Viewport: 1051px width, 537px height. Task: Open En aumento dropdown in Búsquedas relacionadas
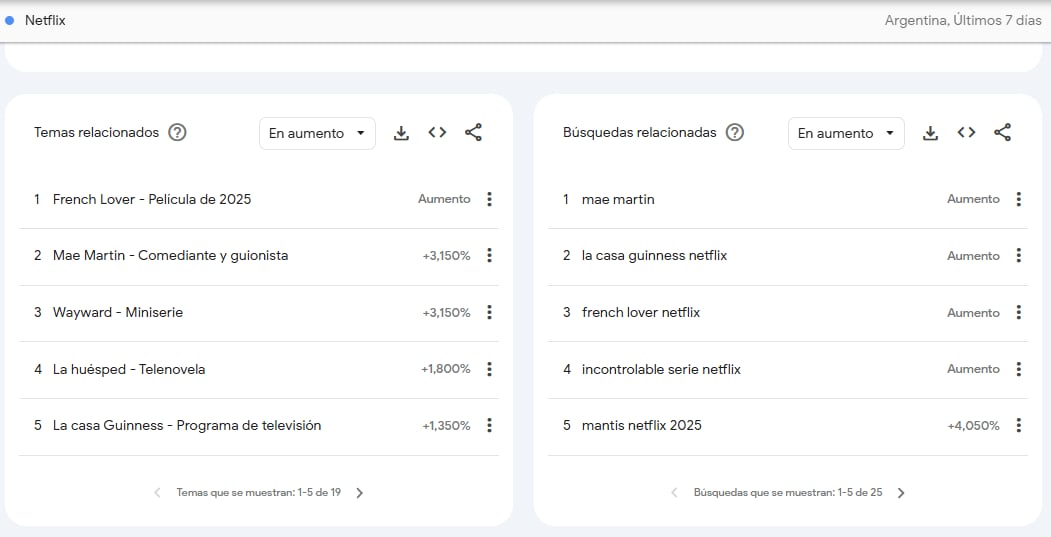[x=846, y=133]
